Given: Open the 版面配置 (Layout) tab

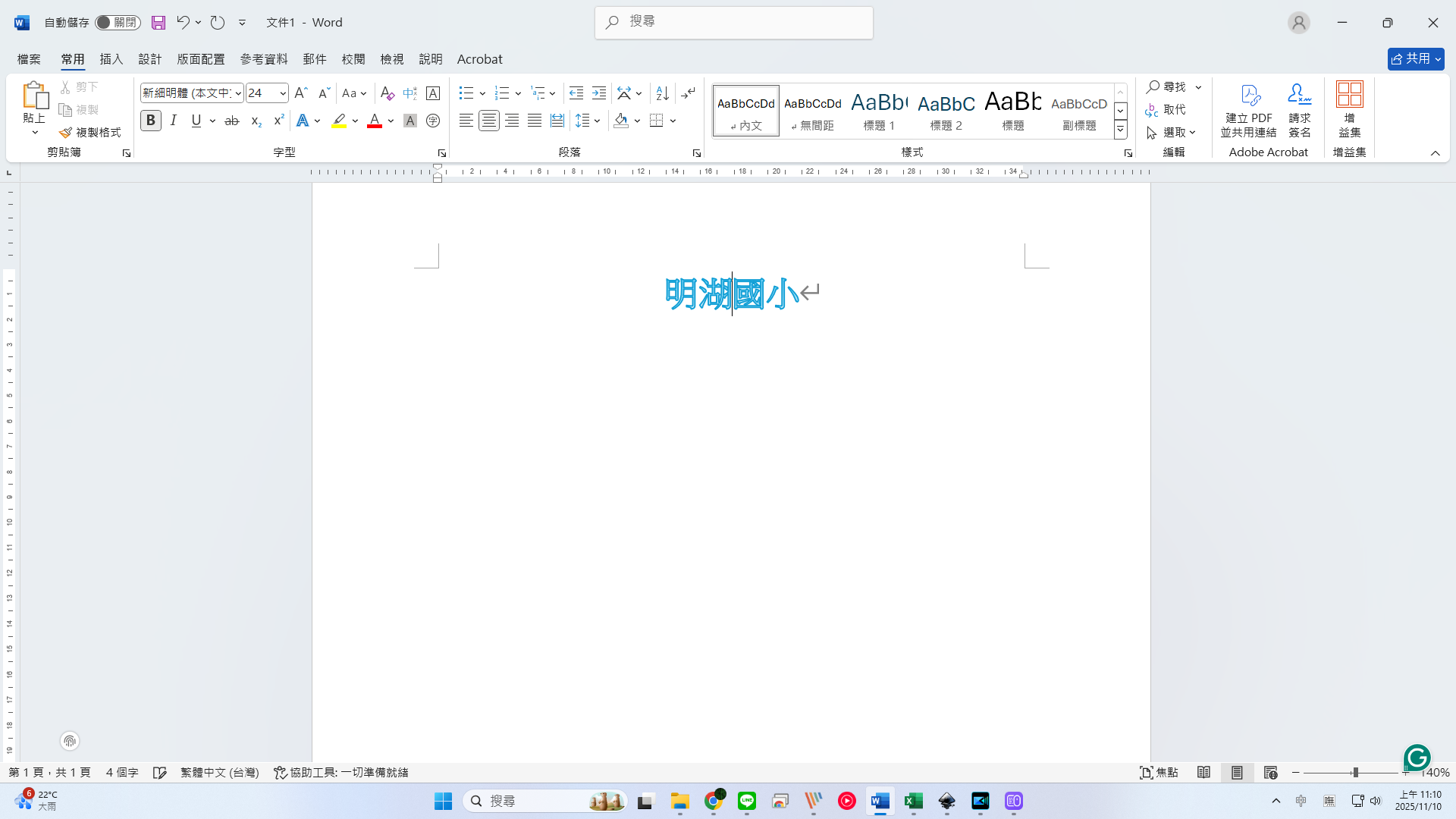Looking at the screenshot, I should point(201,59).
